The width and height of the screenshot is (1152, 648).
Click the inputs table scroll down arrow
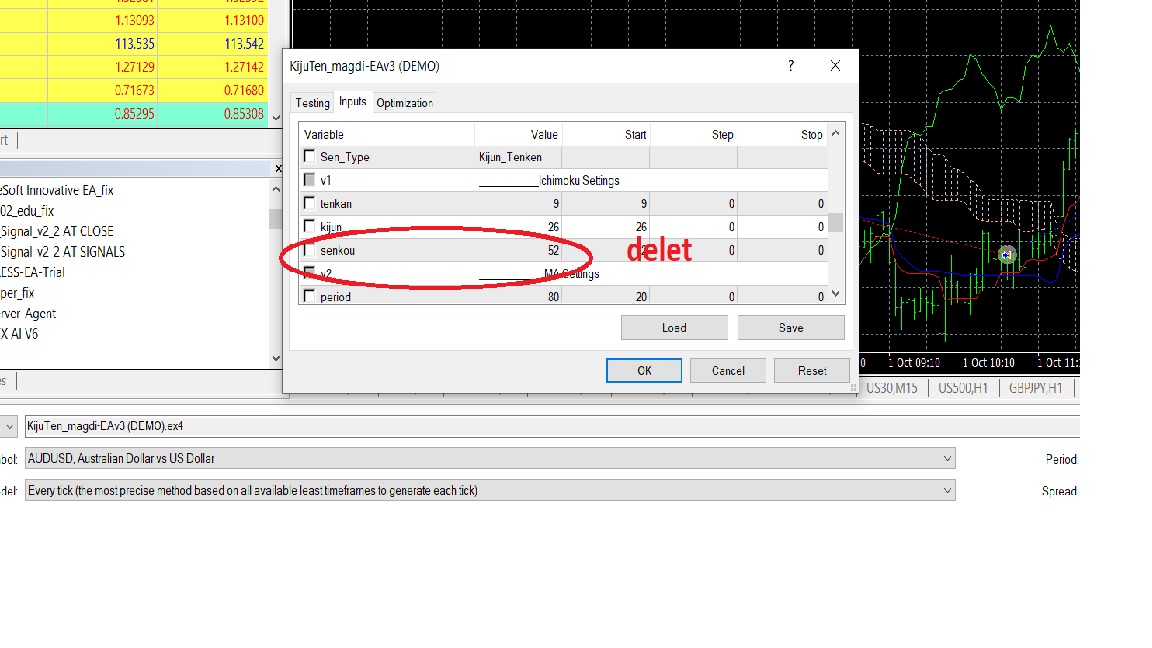tap(835, 295)
